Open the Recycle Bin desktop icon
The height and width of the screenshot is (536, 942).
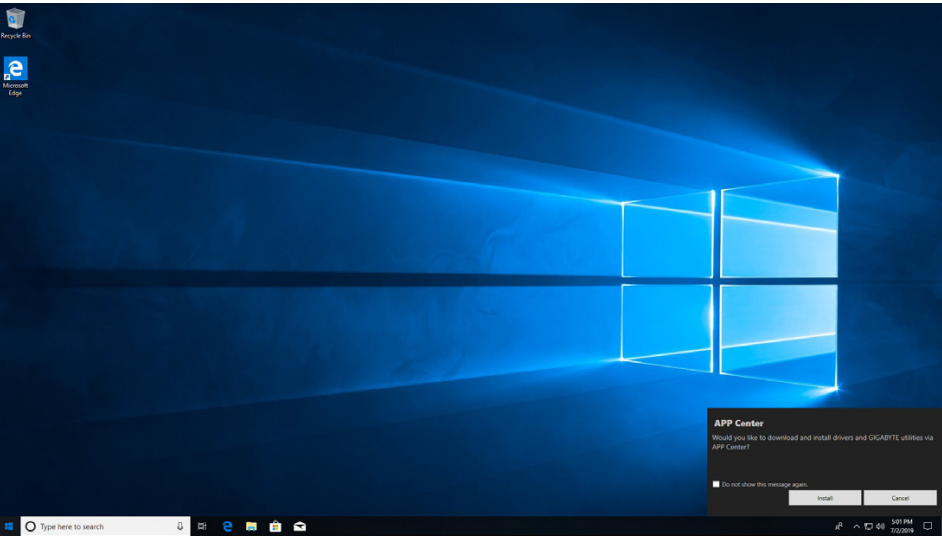(x=15, y=20)
